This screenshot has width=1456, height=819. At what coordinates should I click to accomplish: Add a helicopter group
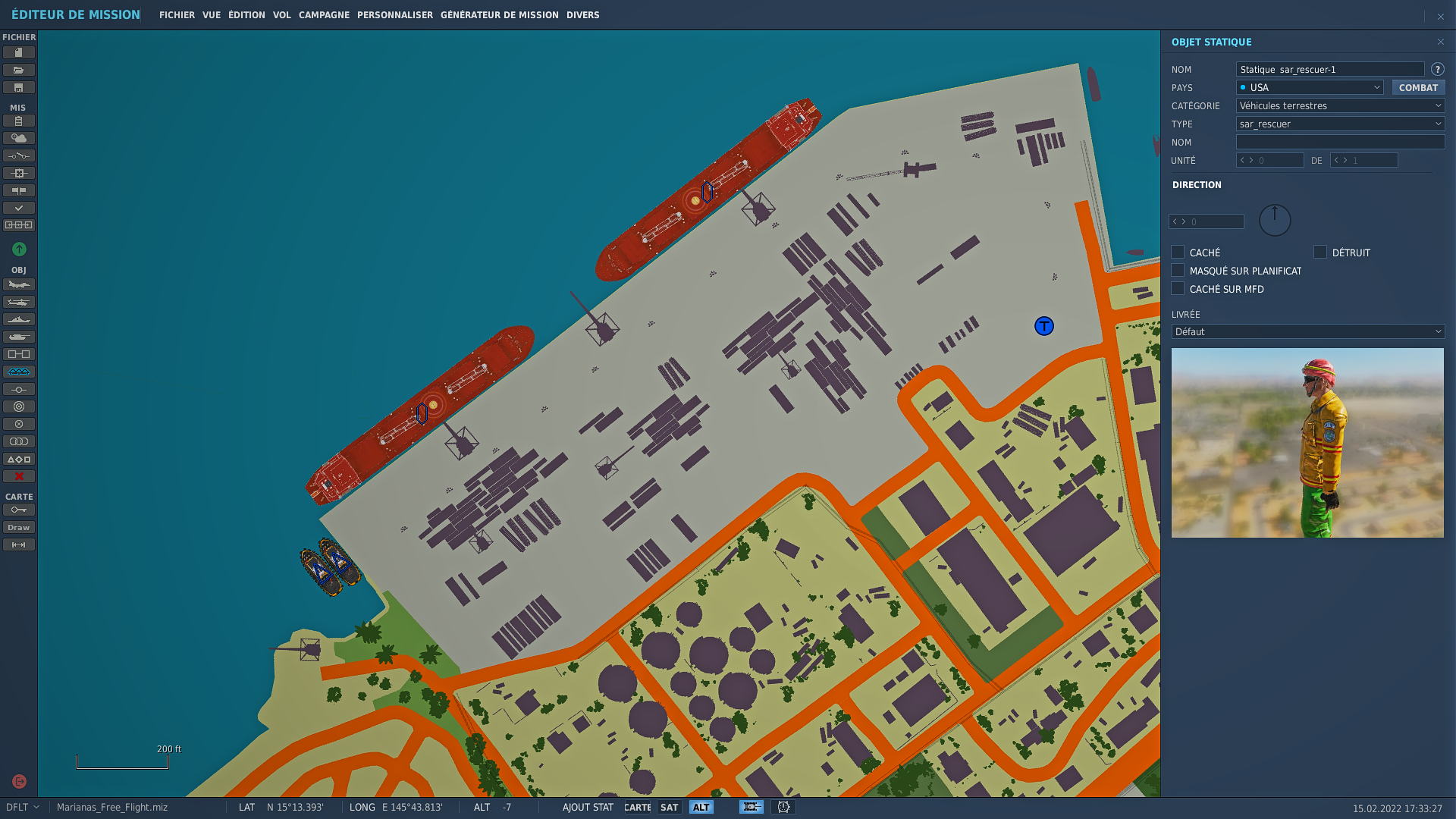pyautogui.click(x=19, y=302)
